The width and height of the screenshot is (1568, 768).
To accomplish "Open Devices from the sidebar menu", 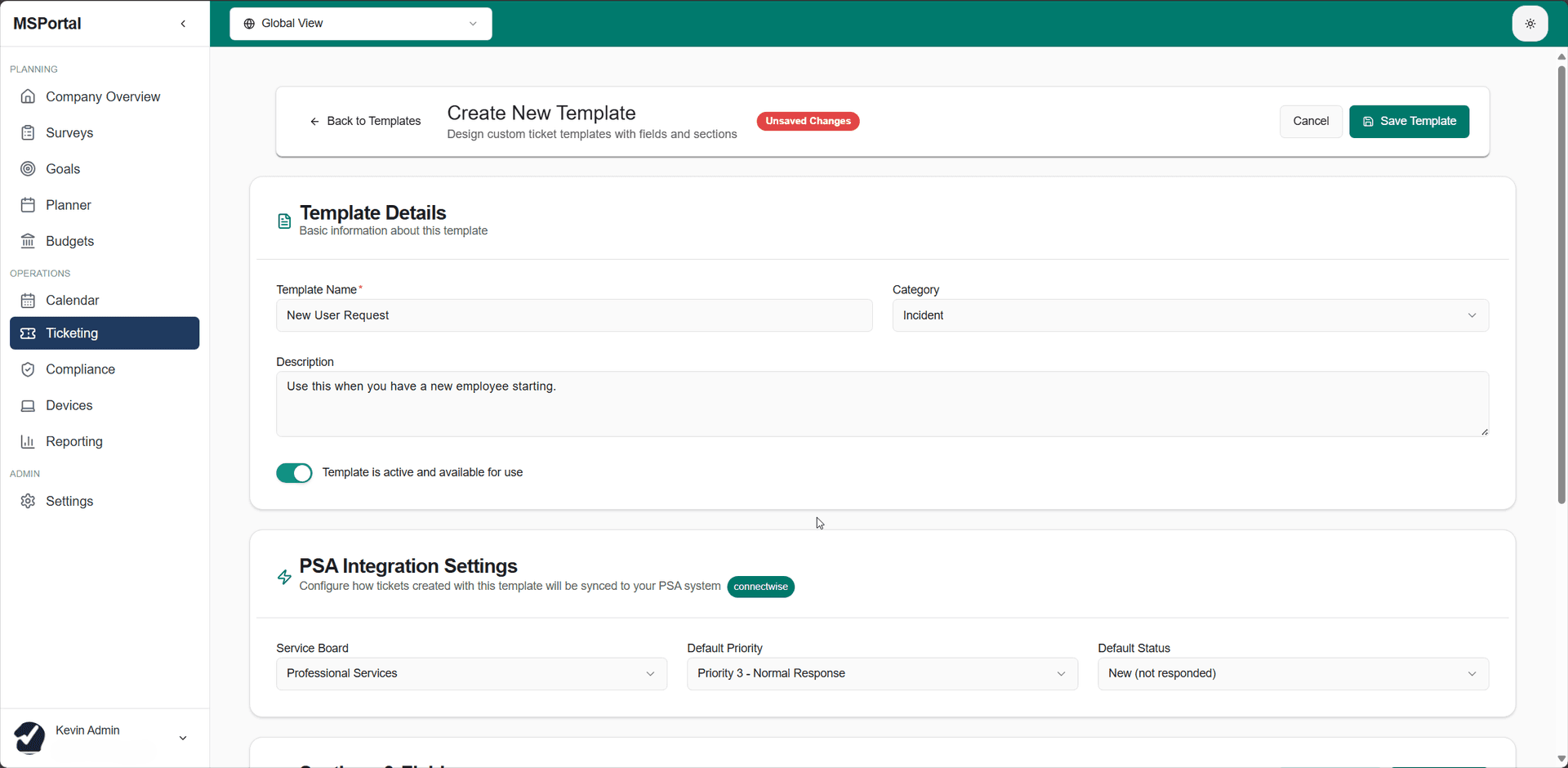I will pyautogui.click(x=69, y=405).
